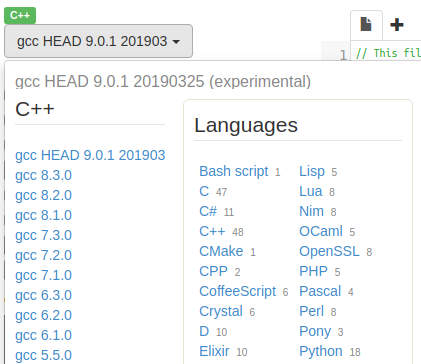Choose C++ in Languages list
The height and width of the screenshot is (364, 421).
coord(212,231)
